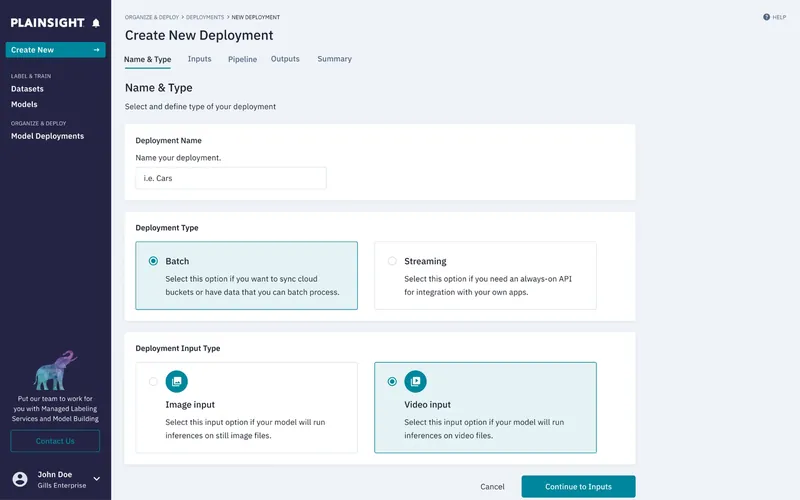Select the Image input radio button
Image resolution: width=800 pixels, height=500 pixels.
(x=153, y=381)
